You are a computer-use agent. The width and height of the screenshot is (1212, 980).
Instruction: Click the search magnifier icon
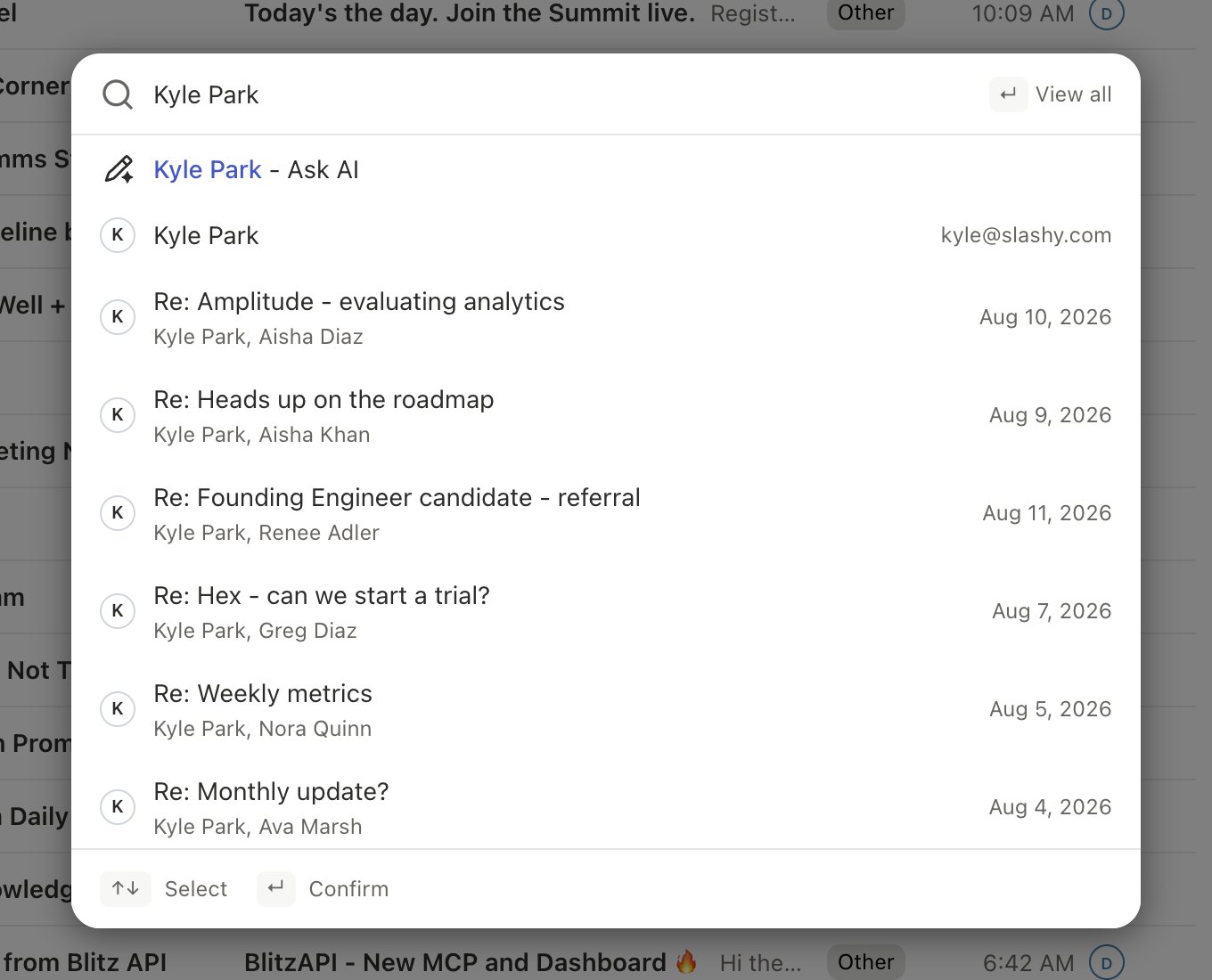tap(118, 94)
